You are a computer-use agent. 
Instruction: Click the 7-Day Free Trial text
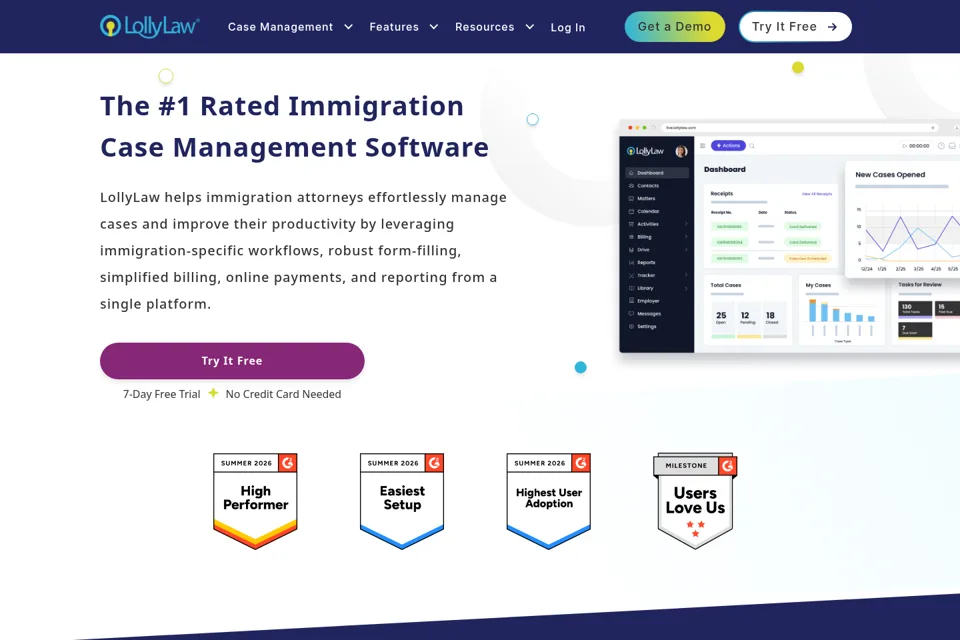pos(162,394)
